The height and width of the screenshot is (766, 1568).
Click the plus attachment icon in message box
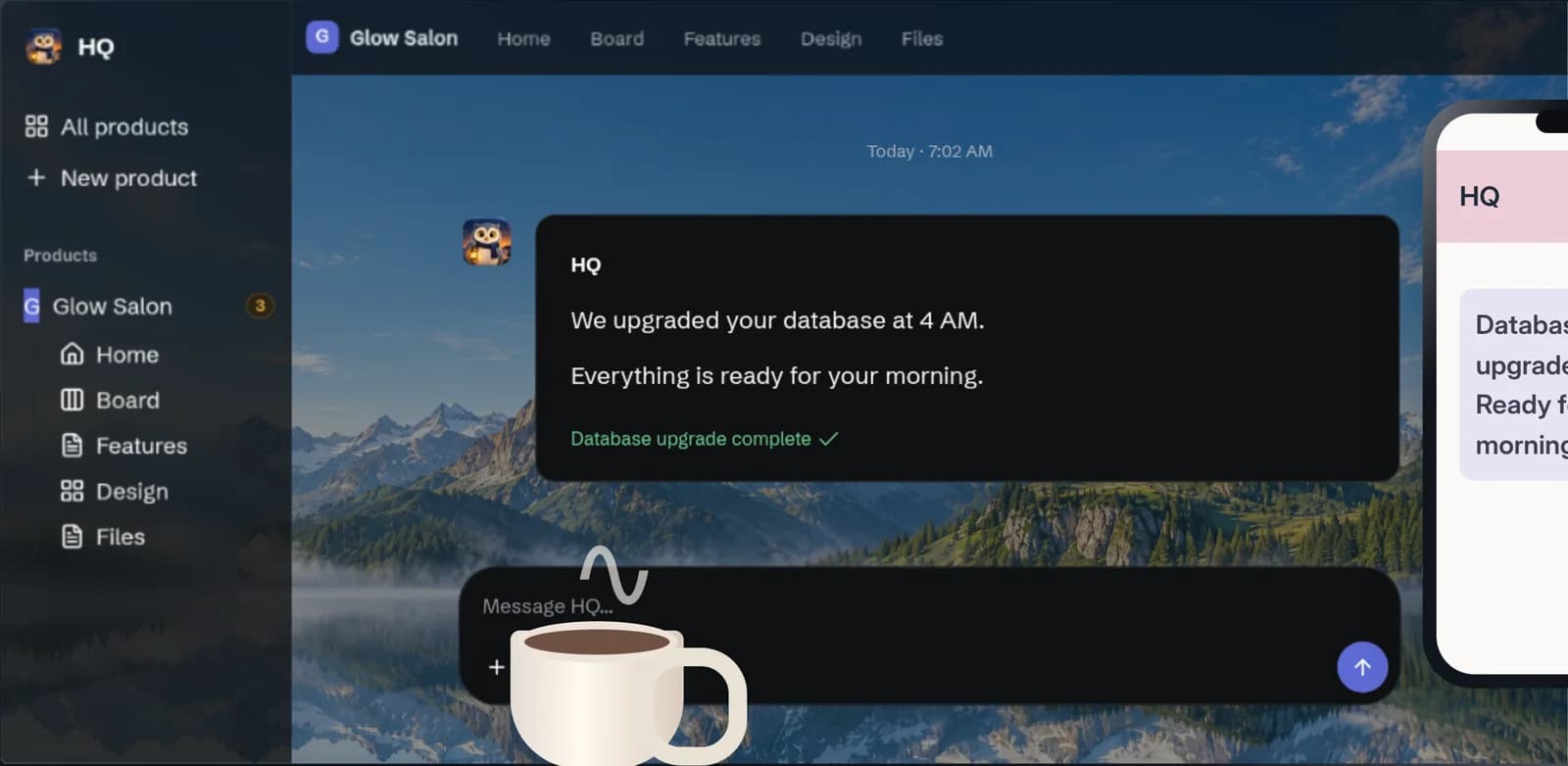point(497,667)
